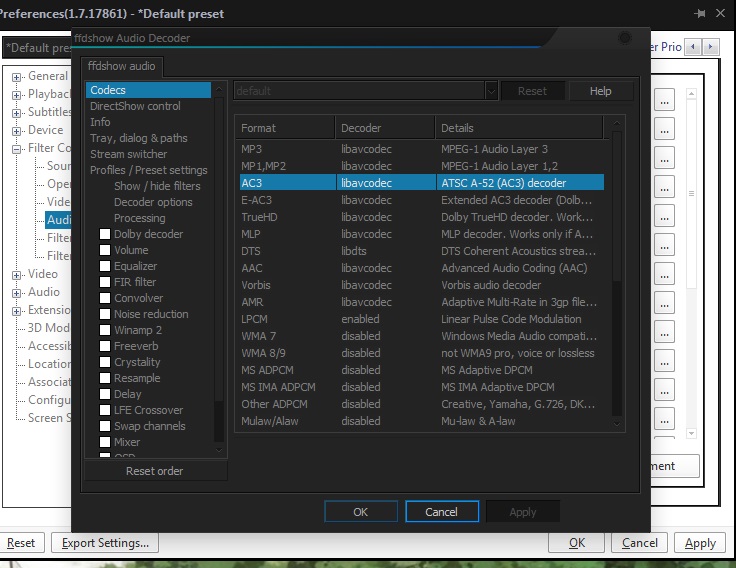Enable the Convolver checkbox

pyautogui.click(x=105, y=298)
